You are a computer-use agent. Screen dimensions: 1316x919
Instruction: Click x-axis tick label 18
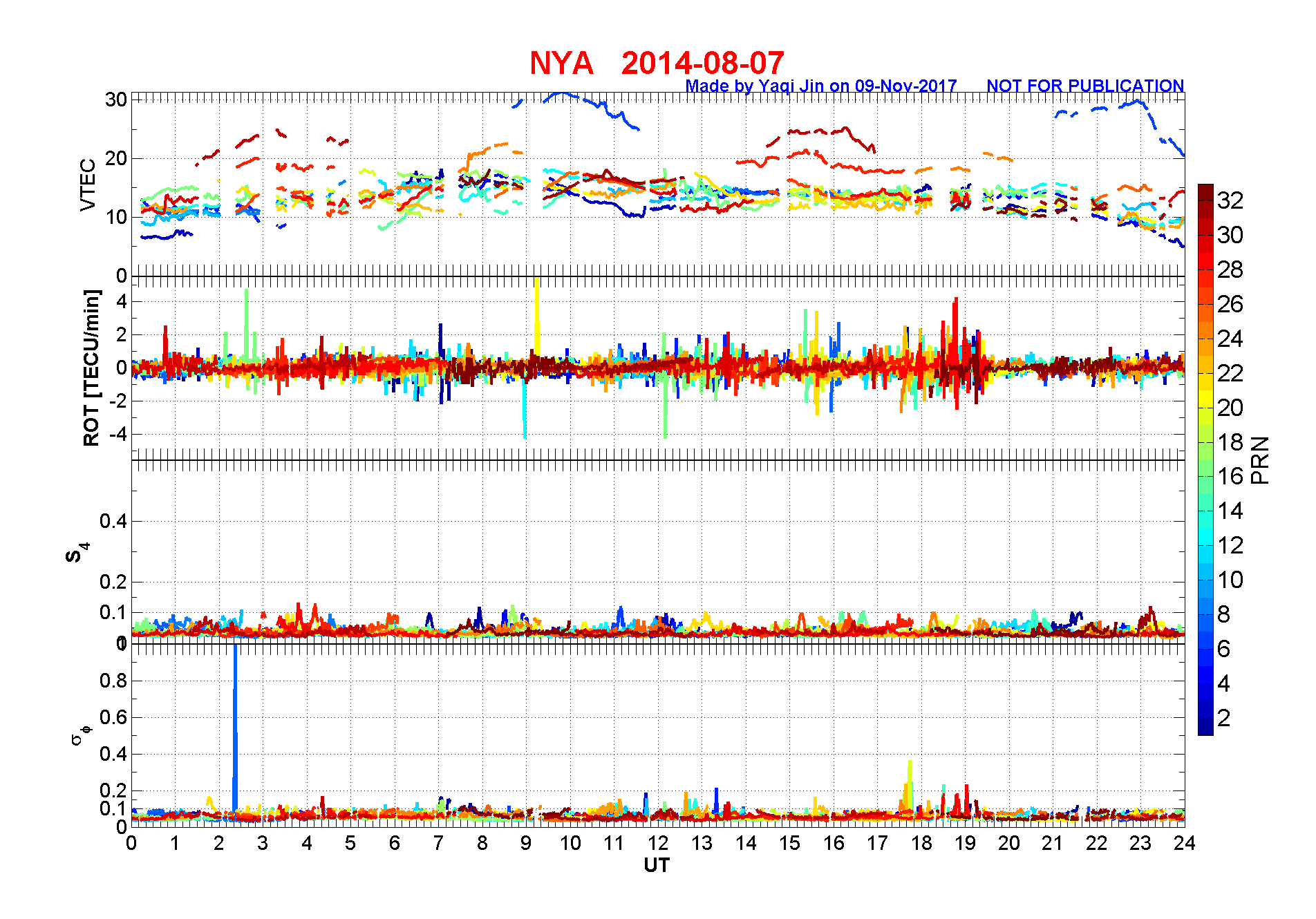[921, 843]
